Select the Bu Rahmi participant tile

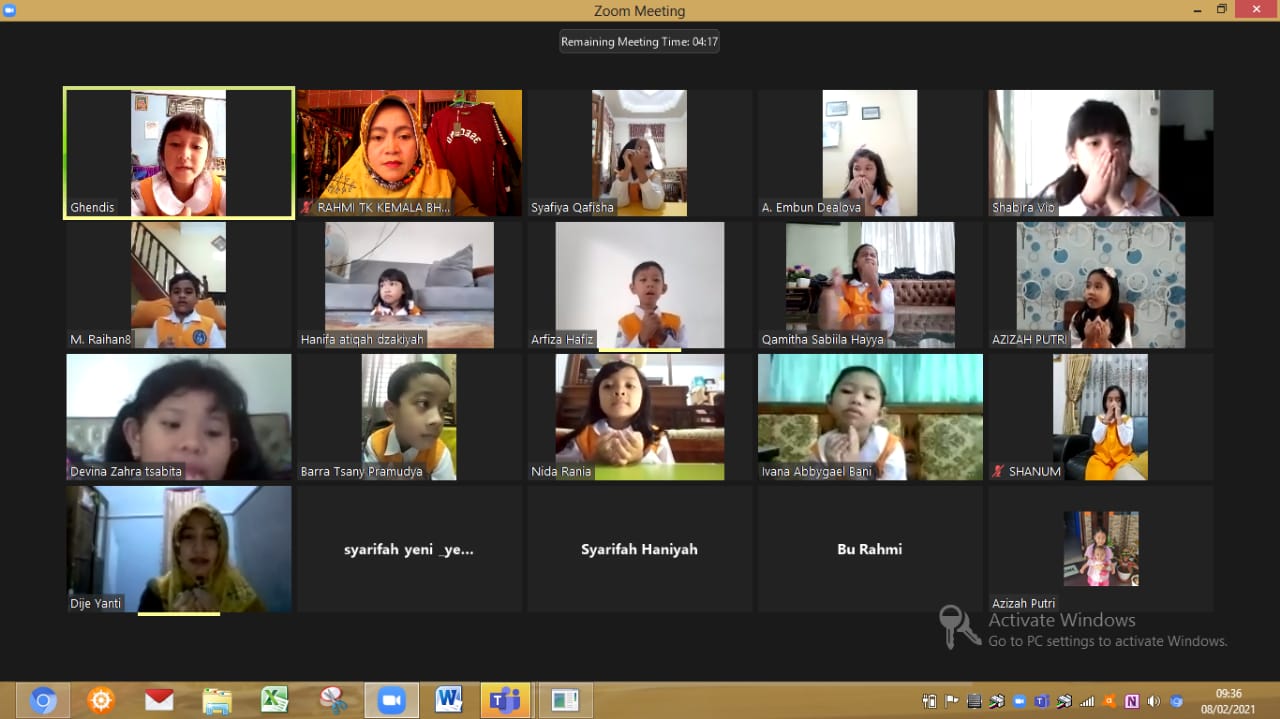(869, 549)
